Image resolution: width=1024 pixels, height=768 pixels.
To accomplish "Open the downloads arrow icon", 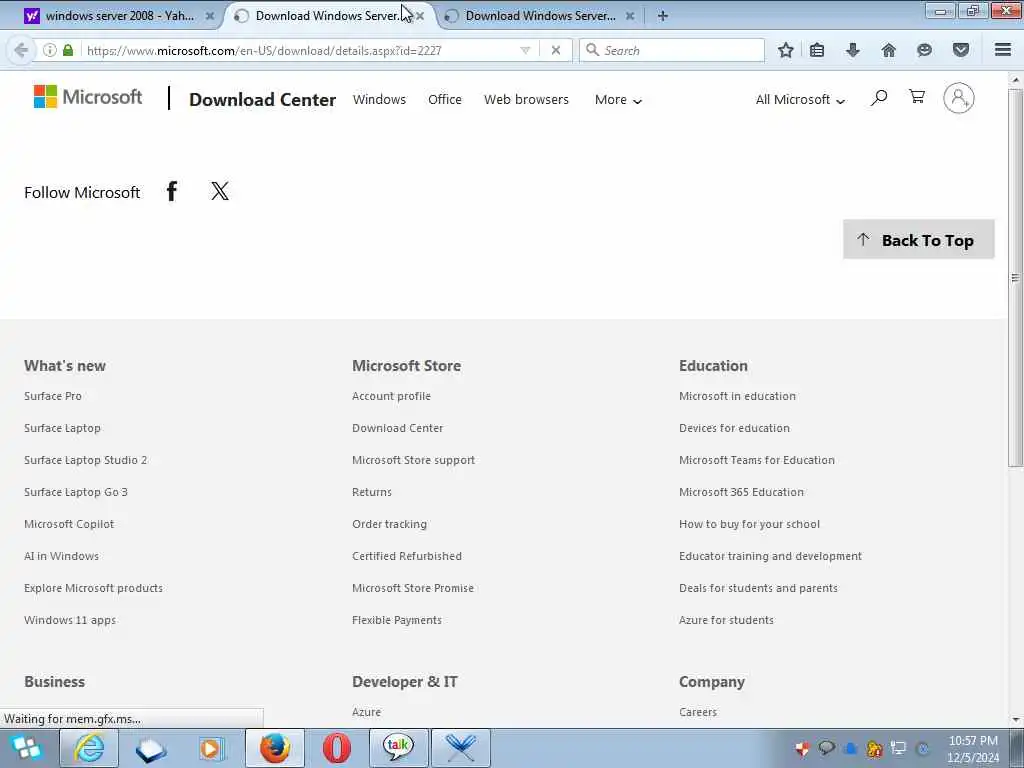I will tap(853, 50).
